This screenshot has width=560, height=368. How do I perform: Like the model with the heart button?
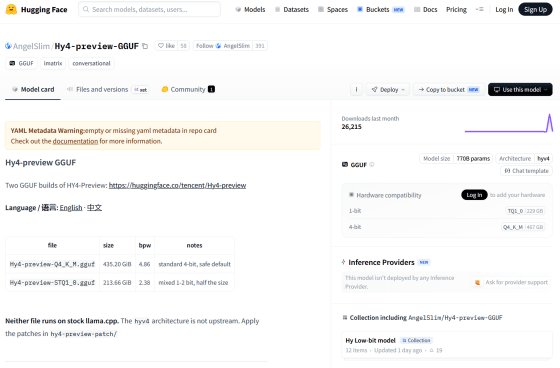pyautogui.click(x=166, y=46)
